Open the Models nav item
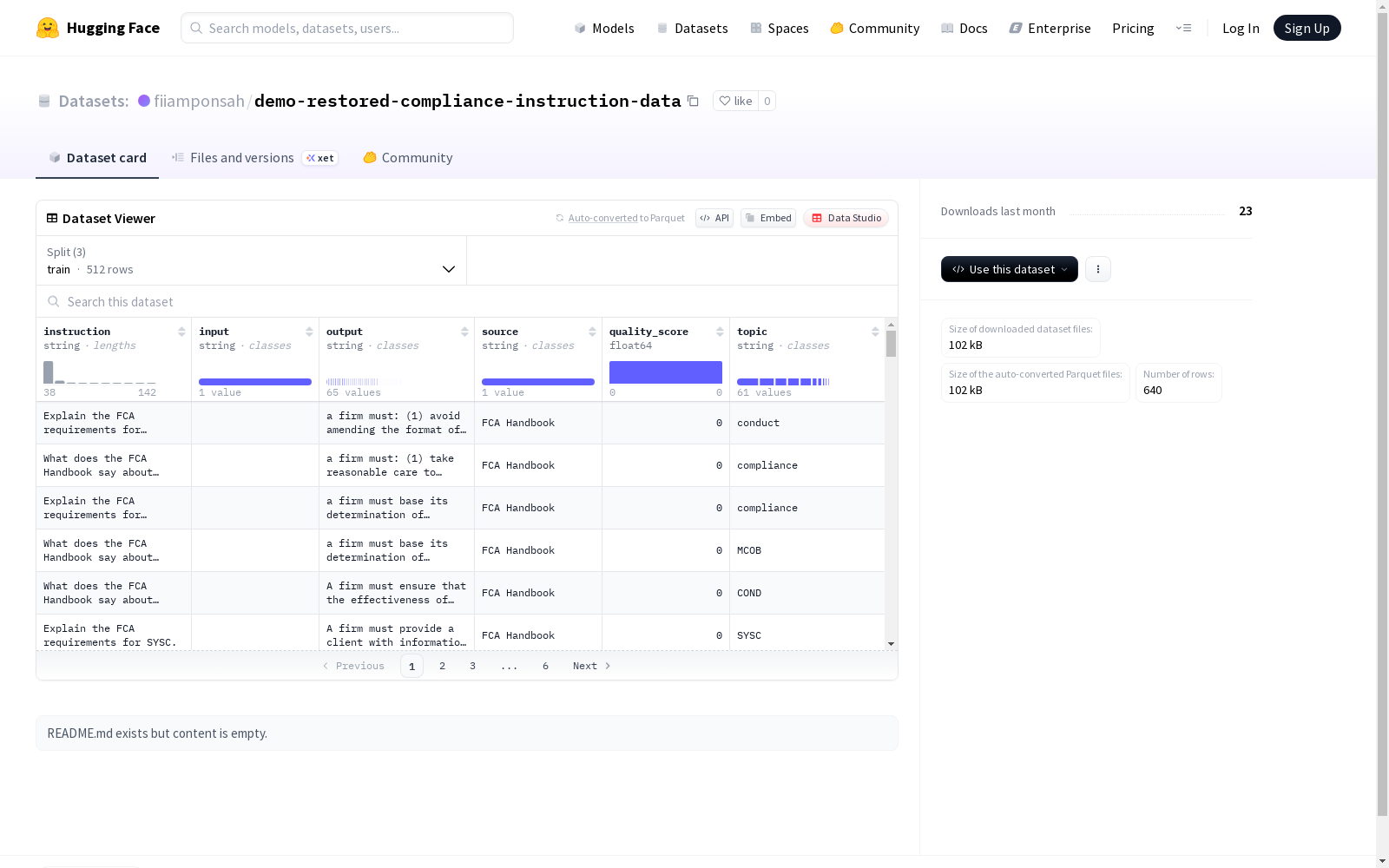 click(604, 28)
